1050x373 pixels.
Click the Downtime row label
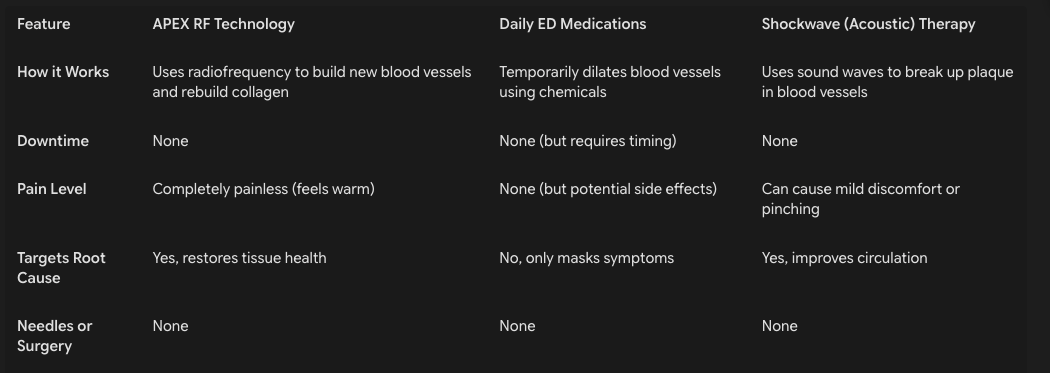[x=53, y=141]
